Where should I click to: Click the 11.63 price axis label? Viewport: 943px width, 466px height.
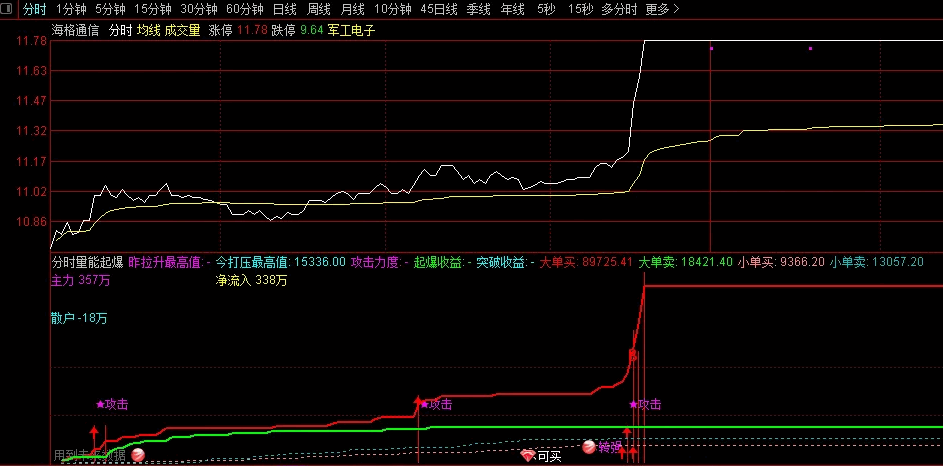click(32, 71)
